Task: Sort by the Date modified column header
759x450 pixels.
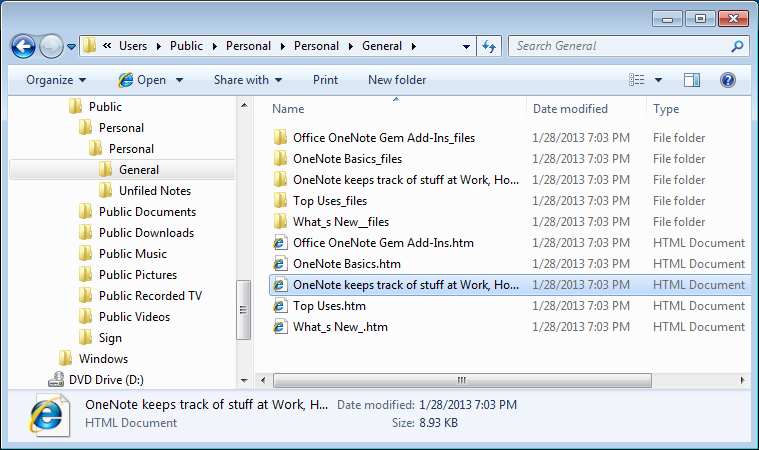Action: point(570,109)
